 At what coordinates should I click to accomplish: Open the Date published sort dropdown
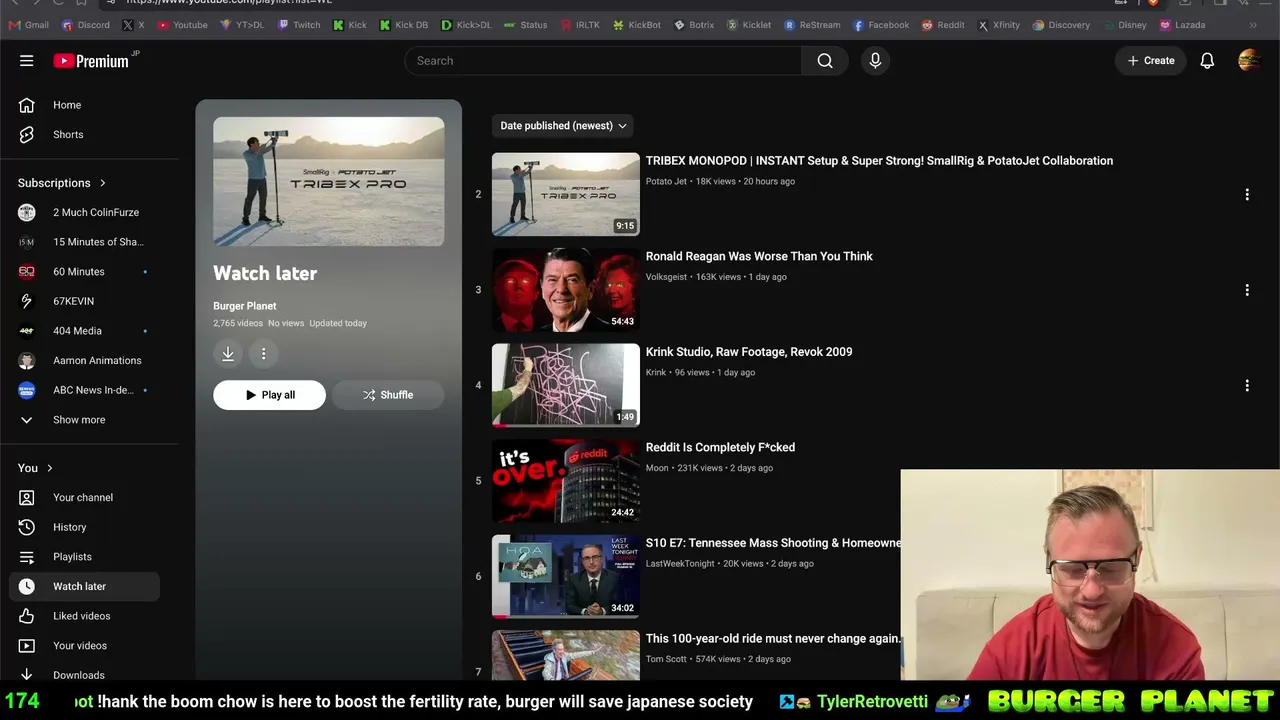tap(563, 126)
